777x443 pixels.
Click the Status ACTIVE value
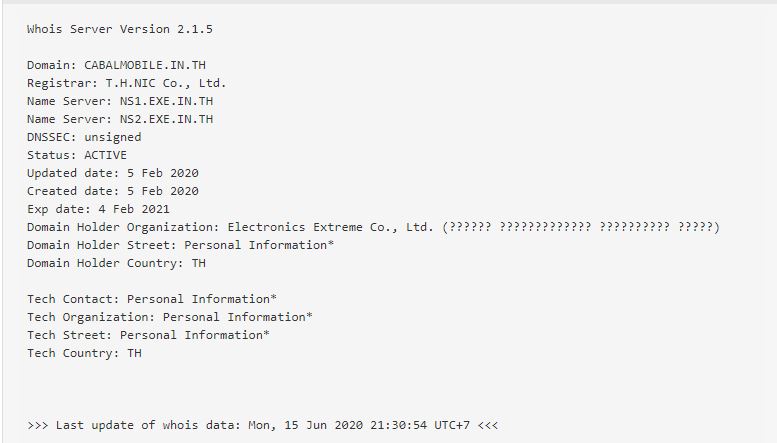click(x=106, y=155)
